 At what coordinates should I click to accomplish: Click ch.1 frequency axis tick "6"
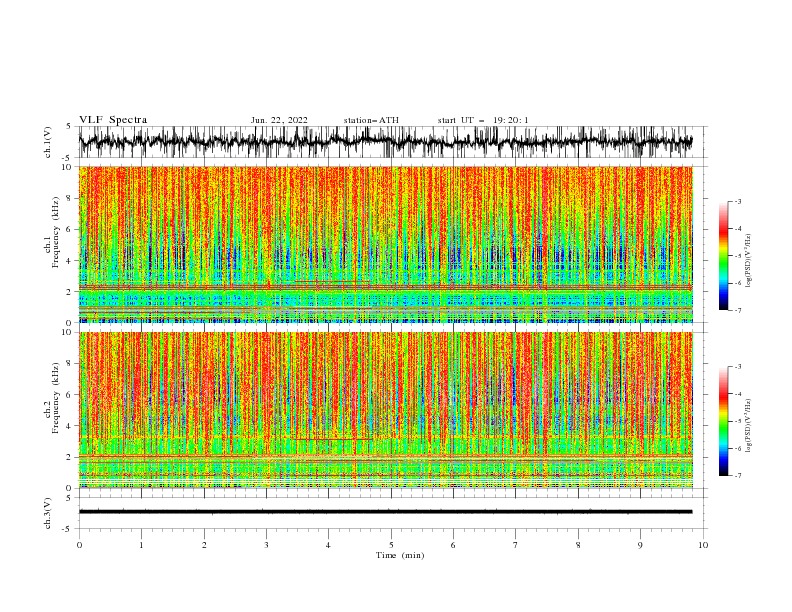point(70,229)
